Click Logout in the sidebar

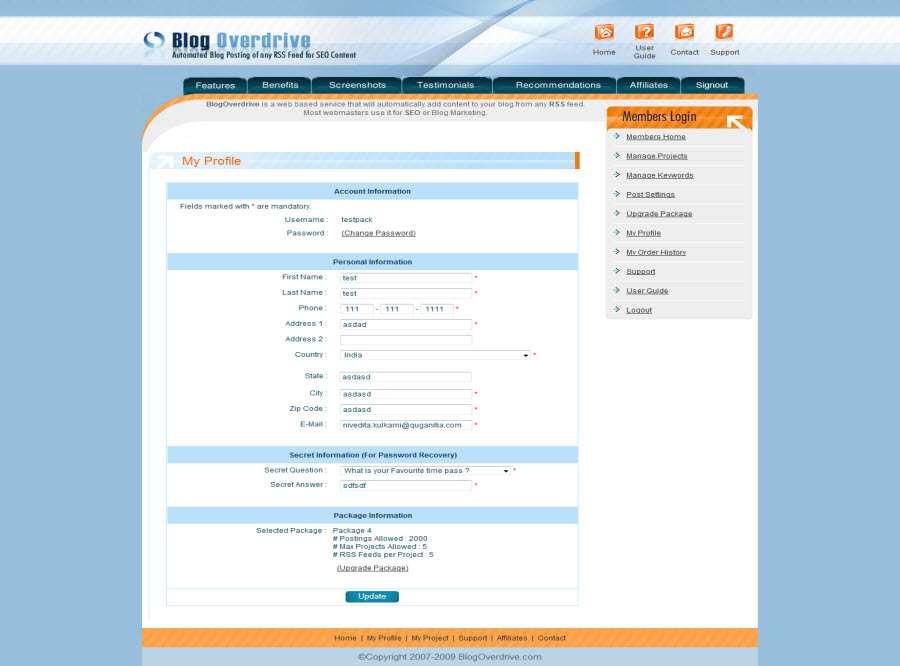pyautogui.click(x=639, y=310)
